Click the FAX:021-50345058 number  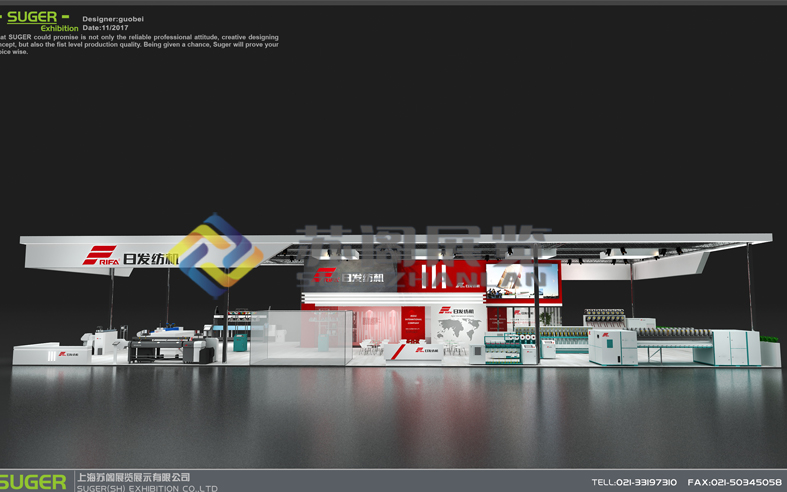click(734, 482)
